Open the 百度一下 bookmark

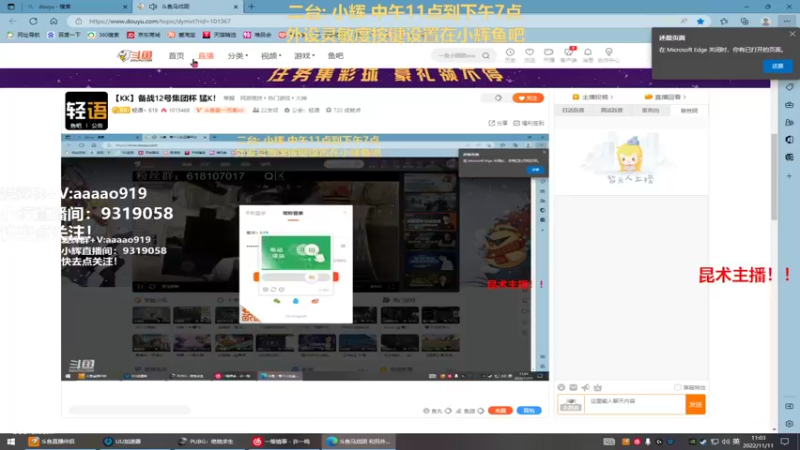coord(64,35)
